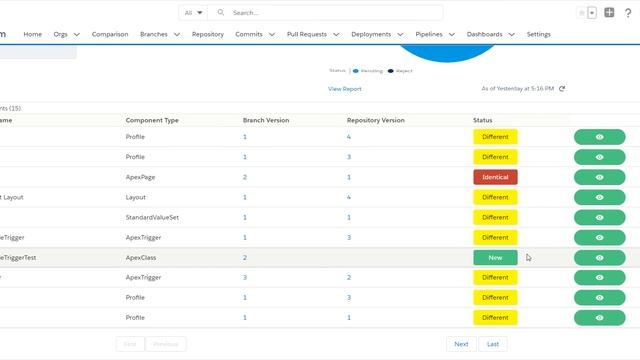The height and width of the screenshot is (360, 640).
Task: Open repository version 4 in the Layout row
Action: tap(349, 197)
